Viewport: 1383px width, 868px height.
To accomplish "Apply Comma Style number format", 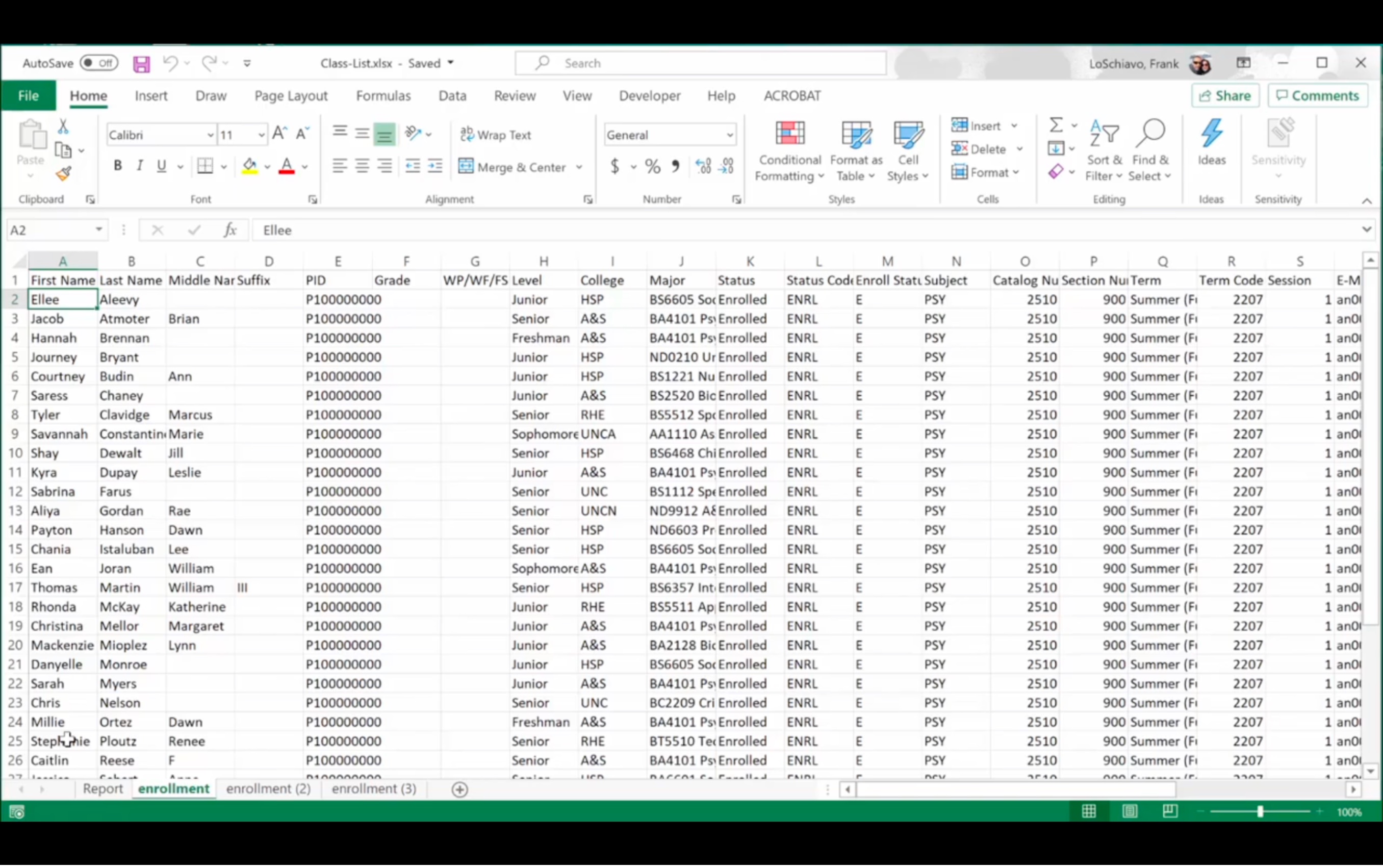I will click(x=675, y=166).
